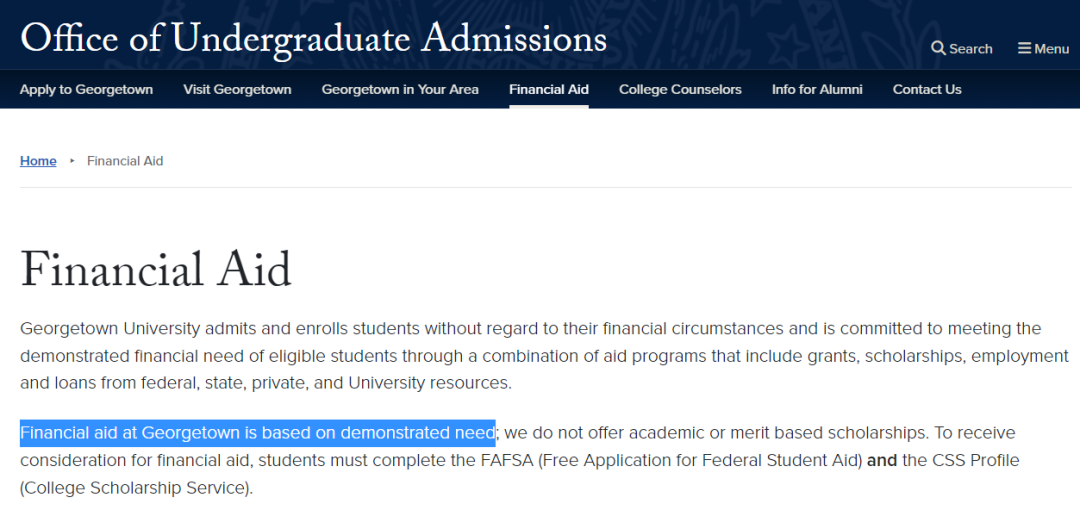Select Georgetown in Your Area
This screenshot has height=510, width=1080.
pos(400,90)
